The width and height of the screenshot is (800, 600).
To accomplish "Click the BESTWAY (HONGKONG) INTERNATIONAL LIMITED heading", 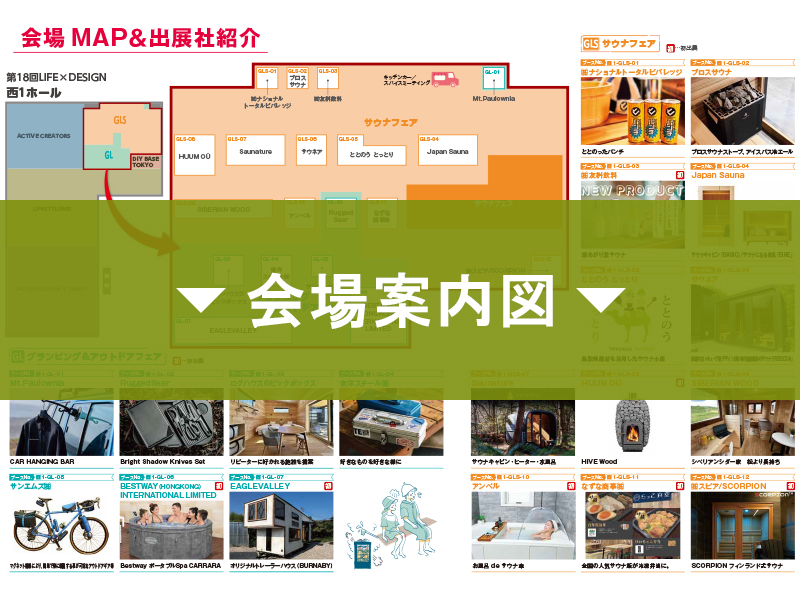I will coord(168,491).
